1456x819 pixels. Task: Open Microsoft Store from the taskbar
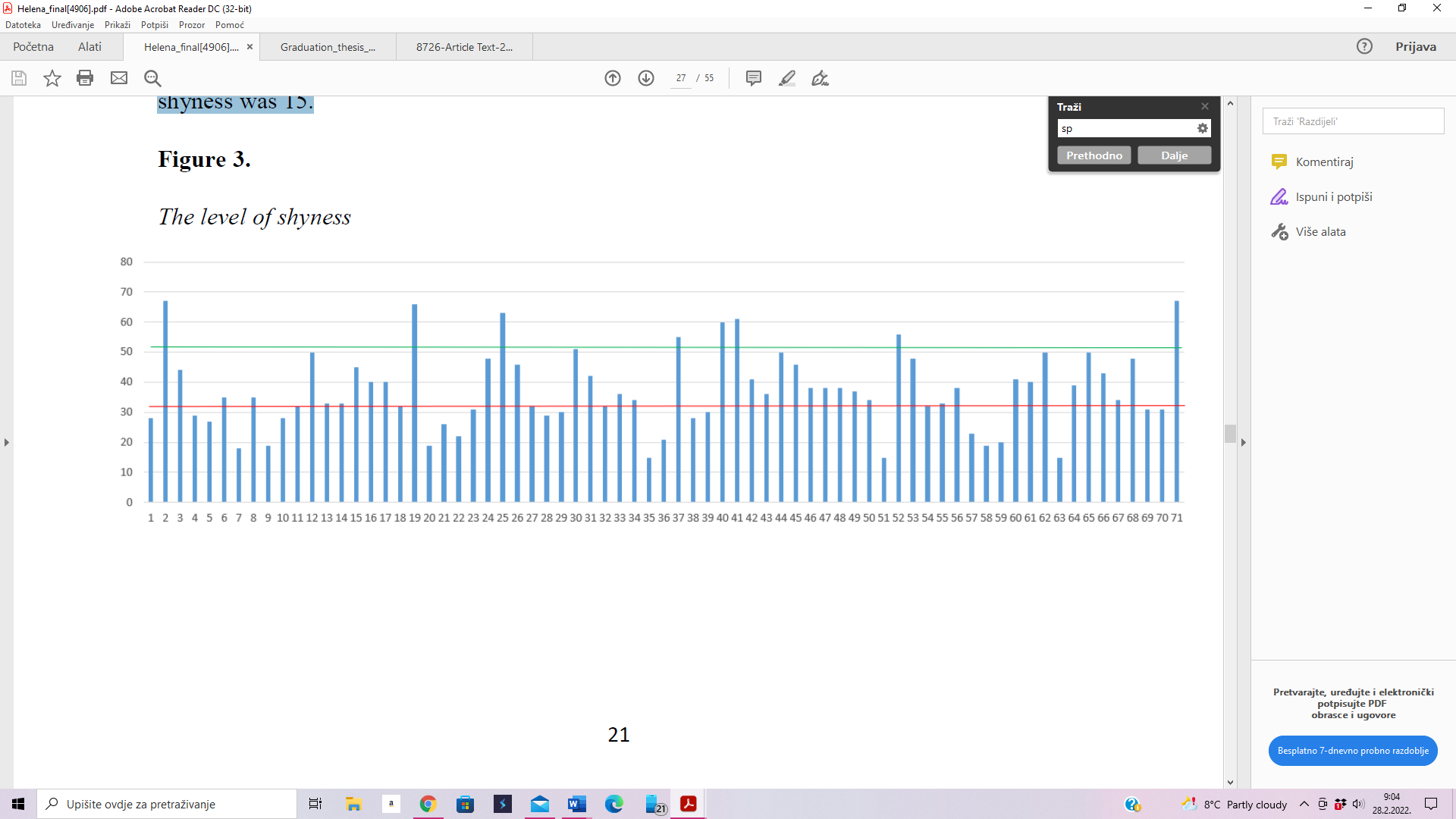coord(465,804)
